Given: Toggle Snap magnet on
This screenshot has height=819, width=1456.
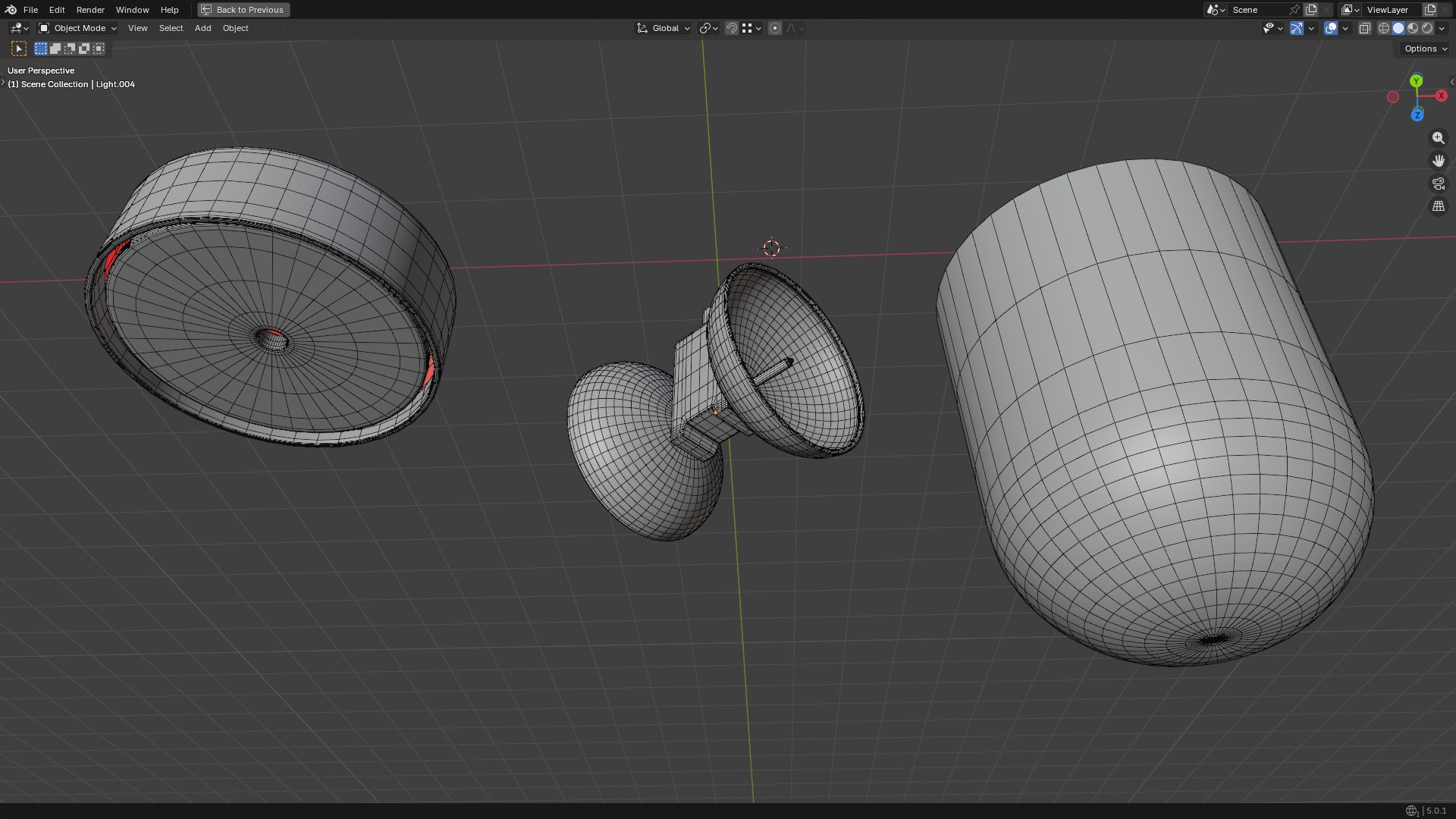Looking at the screenshot, I should click(732, 28).
